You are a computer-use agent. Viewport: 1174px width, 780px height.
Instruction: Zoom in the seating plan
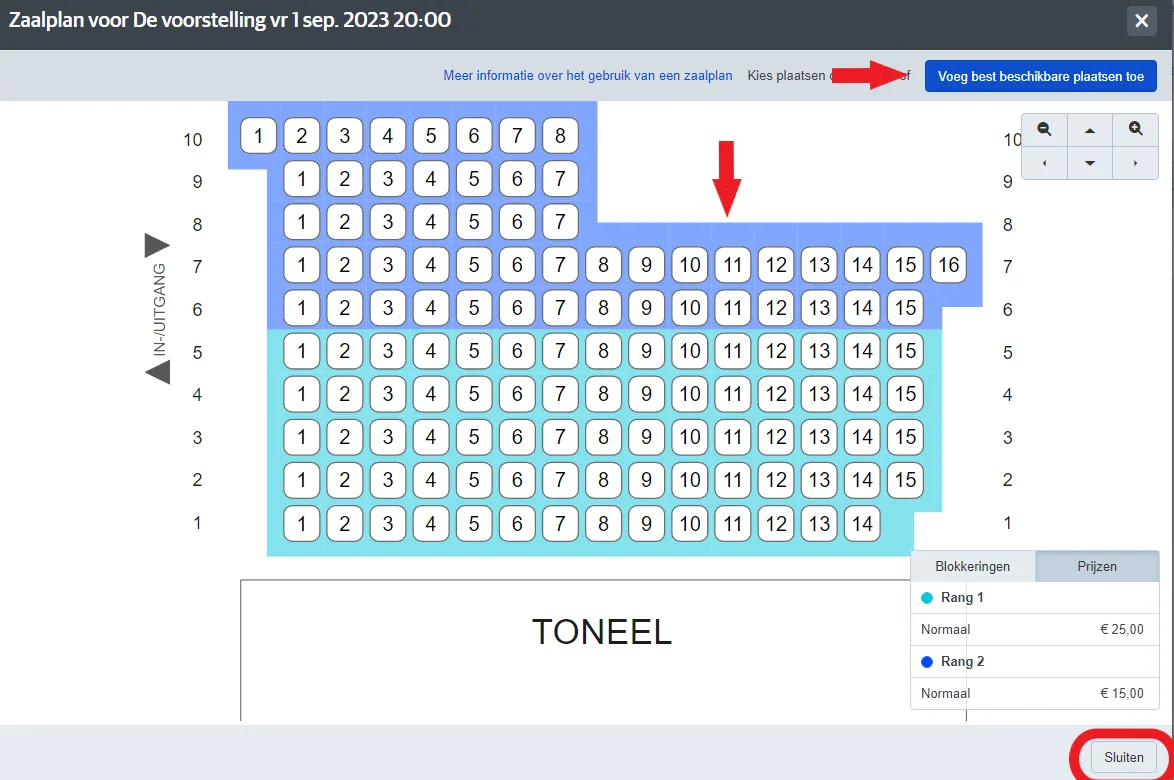point(1136,130)
